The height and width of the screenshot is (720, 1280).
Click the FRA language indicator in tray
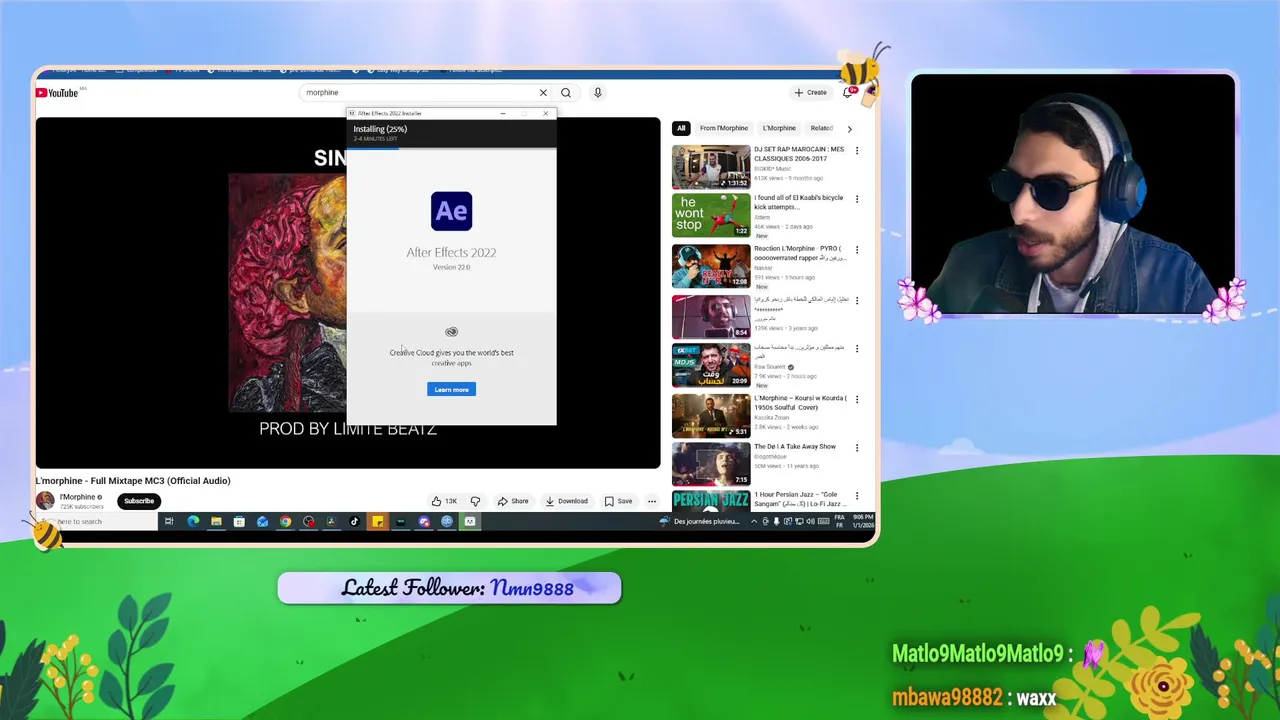(x=839, y=521)
